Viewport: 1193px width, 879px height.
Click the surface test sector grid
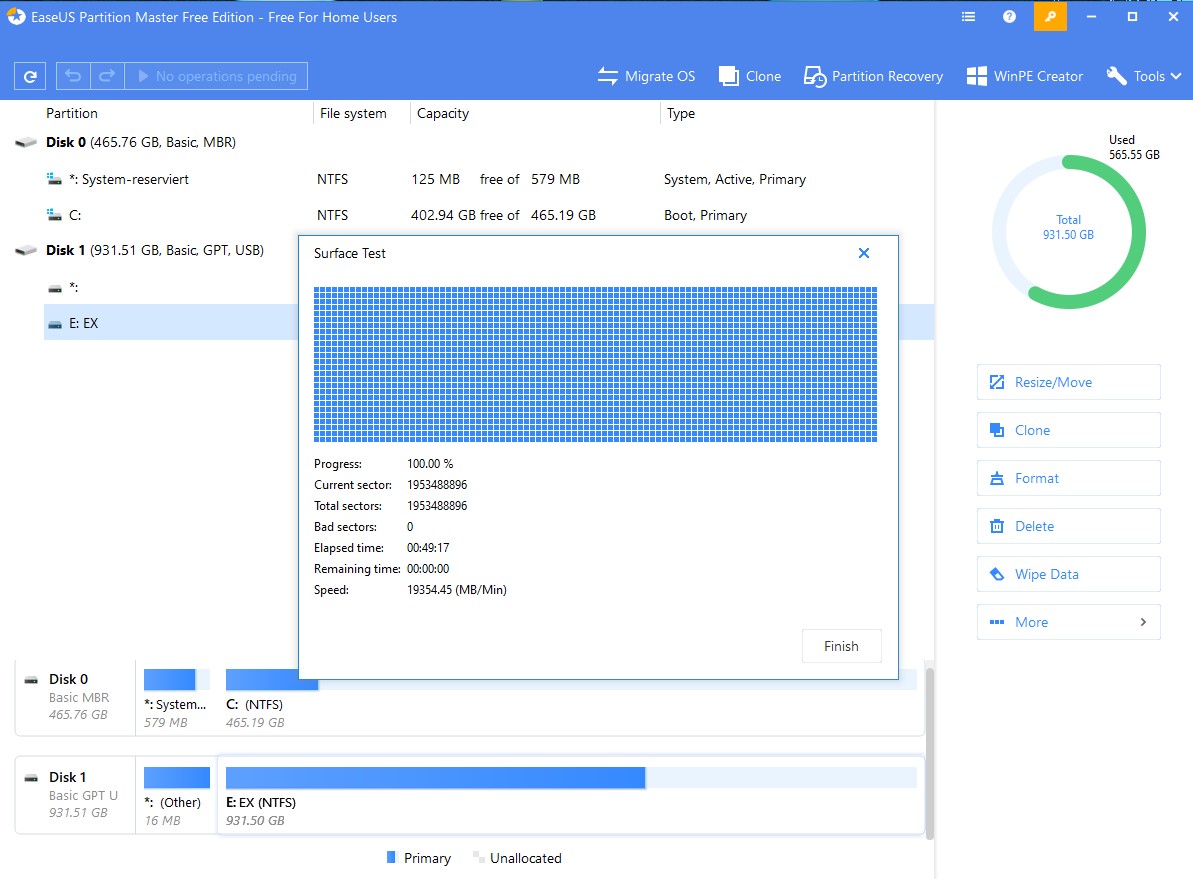click(595, 364)
